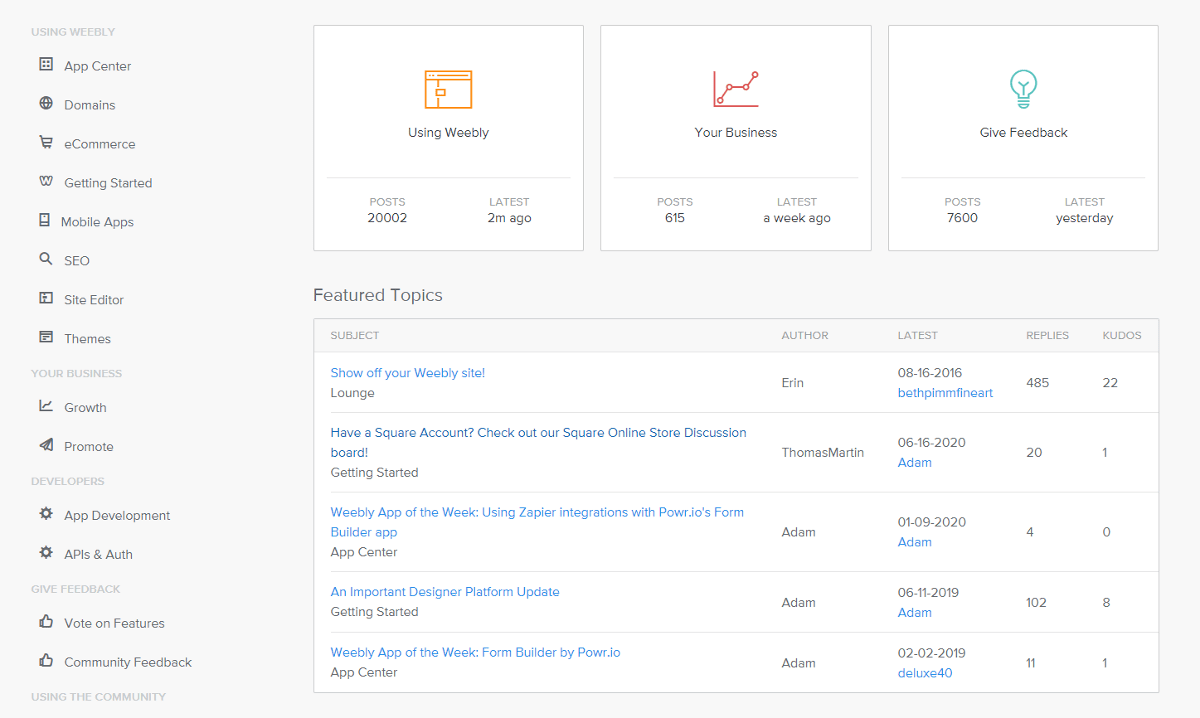Click the Promote megaphone icon
Viewport: 1200px width, 718px height.
(46, 445)
